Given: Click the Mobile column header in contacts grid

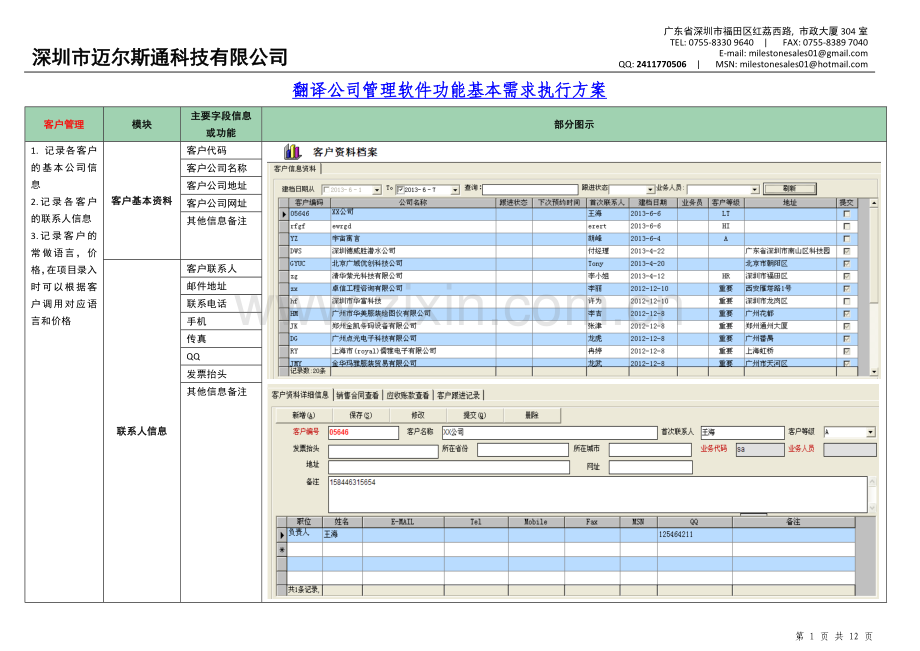Looking at the screenshot, I should coord(536,522).
